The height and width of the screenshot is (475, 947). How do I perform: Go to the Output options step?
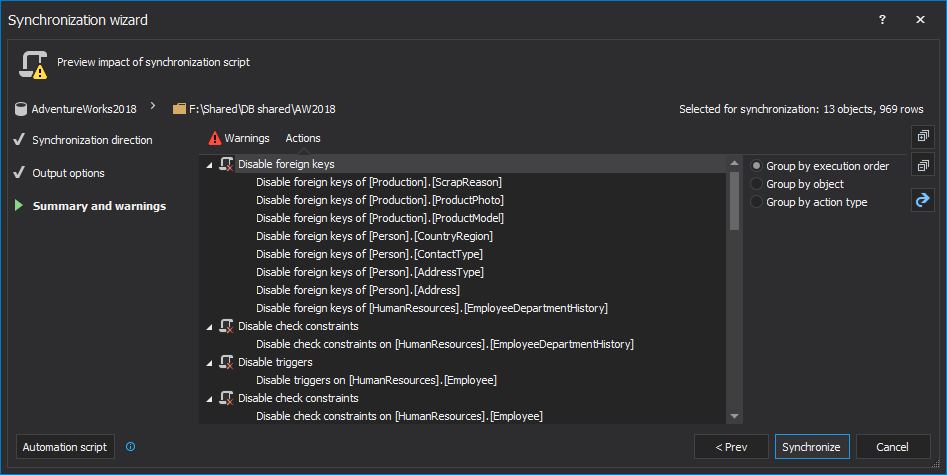pyautogui.click(x=68, y=173)
